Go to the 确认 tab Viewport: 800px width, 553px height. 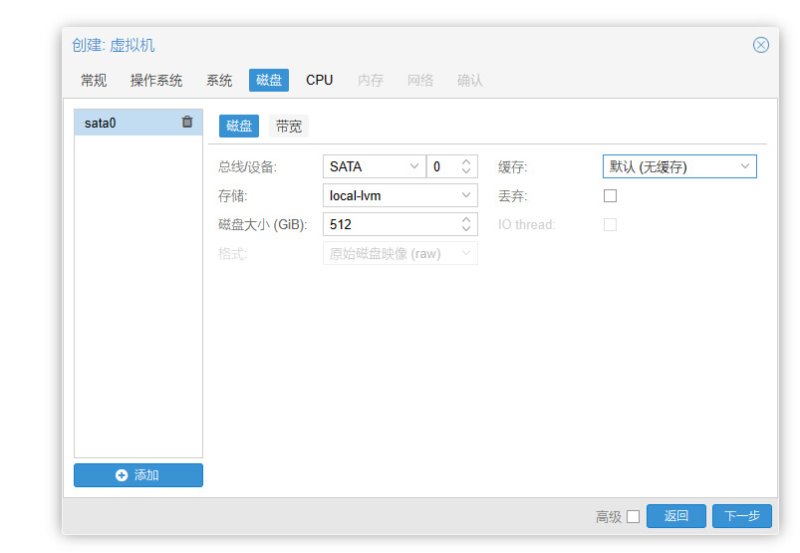pos(470,80)
